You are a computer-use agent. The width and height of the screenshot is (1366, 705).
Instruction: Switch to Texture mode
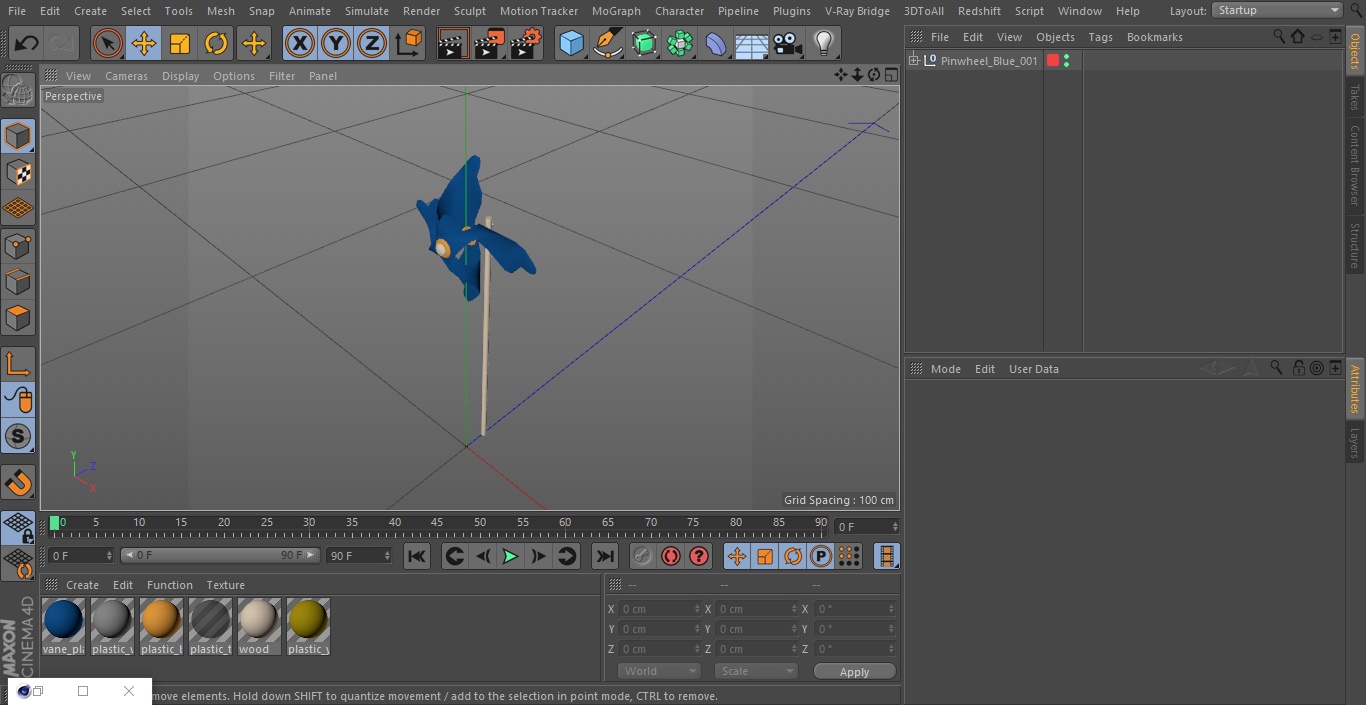tap(18, 173)
